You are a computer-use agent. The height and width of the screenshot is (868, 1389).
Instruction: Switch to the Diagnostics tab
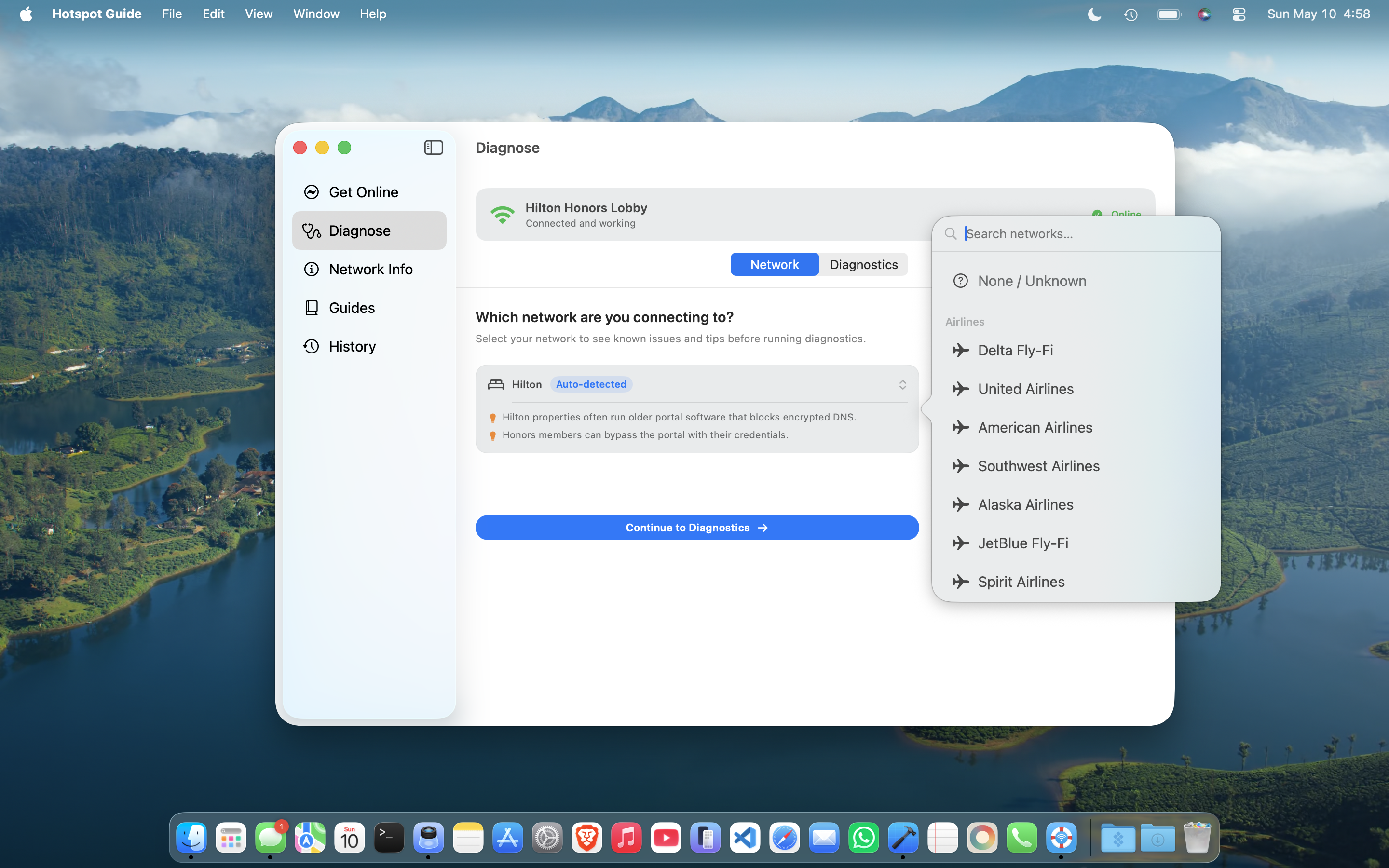[x=863, y=264]
